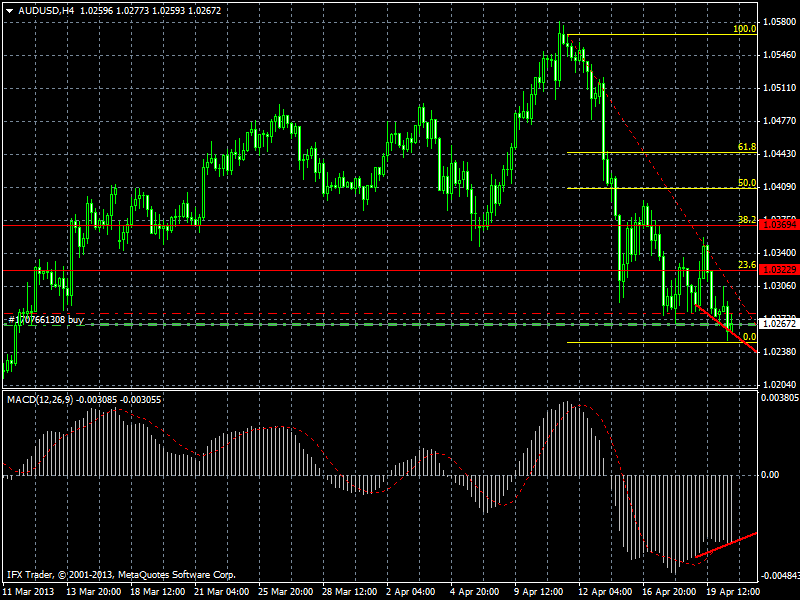Screen dimensions: 800x600
Task: Click the MACD(12,26,9) indicator label
Action: coord(40,399)
